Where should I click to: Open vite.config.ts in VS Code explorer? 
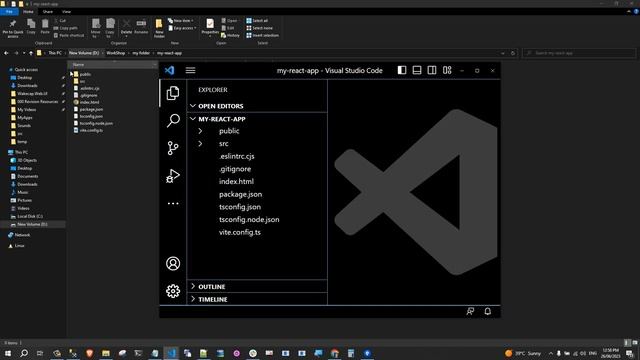click(240, 232)
